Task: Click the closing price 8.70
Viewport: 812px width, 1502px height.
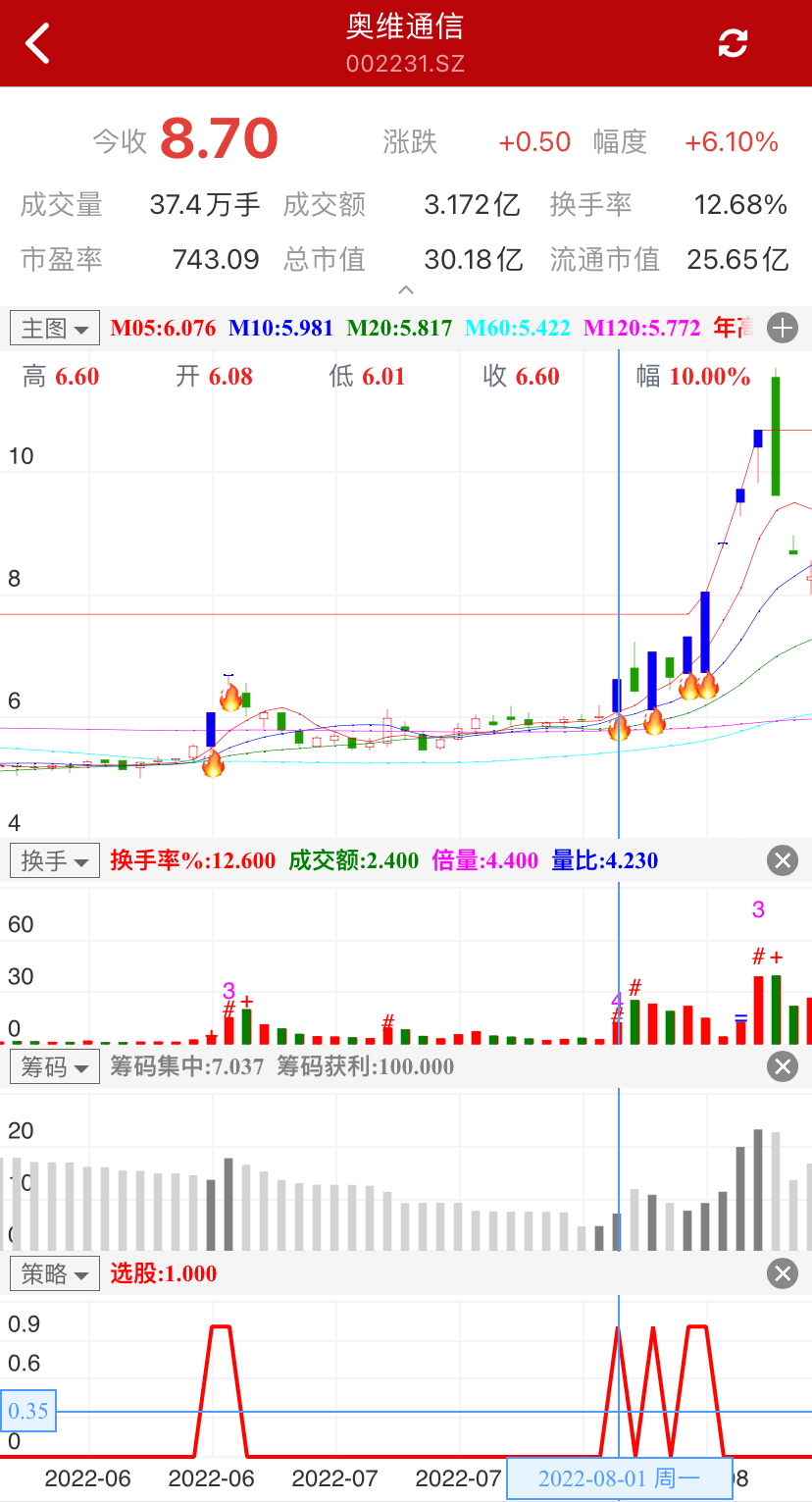Action: point(220,139)
